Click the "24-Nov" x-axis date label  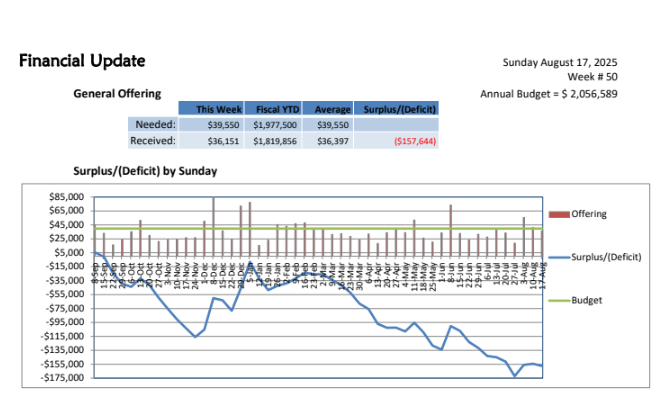195,276
